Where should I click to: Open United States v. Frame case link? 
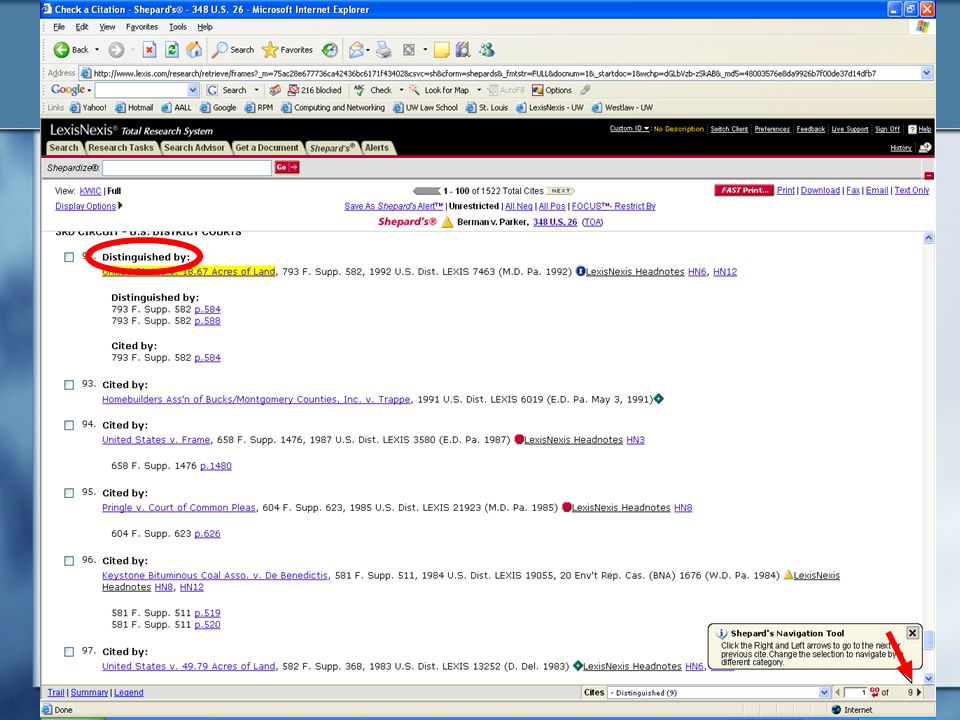pos(156,440)
